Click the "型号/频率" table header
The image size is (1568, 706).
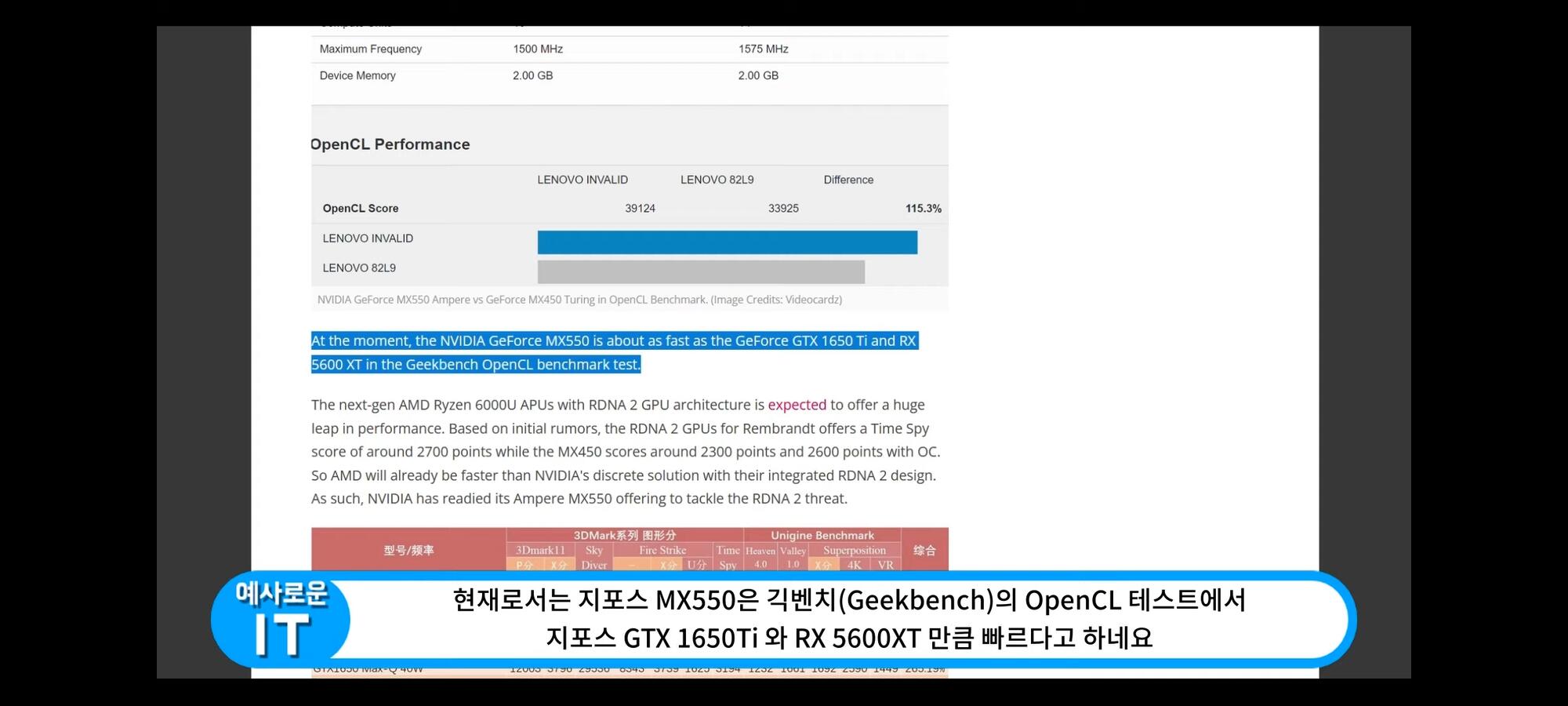pos(408,550)
